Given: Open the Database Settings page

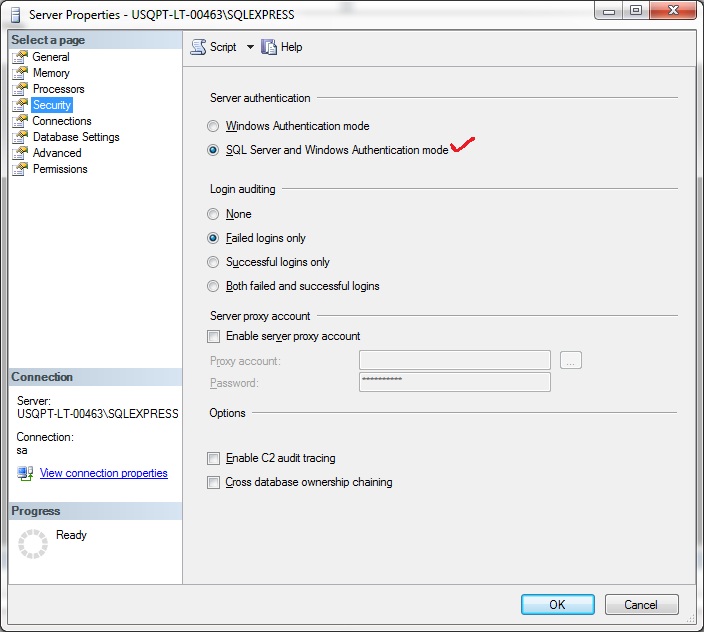Looking at the screenshot, I should (76, 137).
